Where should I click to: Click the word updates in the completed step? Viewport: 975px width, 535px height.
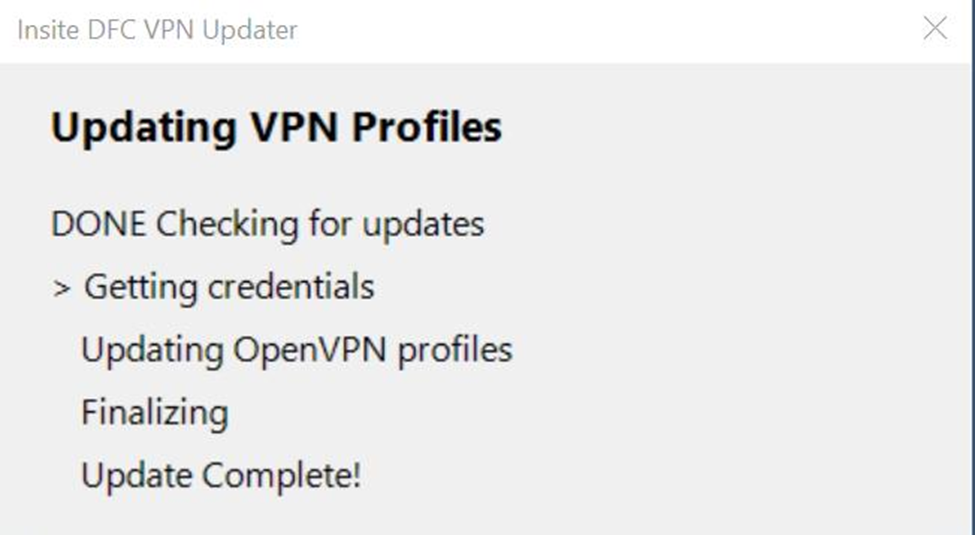tap(423, 224)
